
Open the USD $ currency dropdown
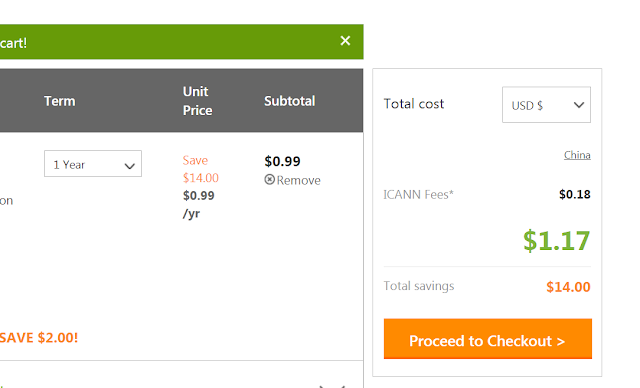click(546, 105)
